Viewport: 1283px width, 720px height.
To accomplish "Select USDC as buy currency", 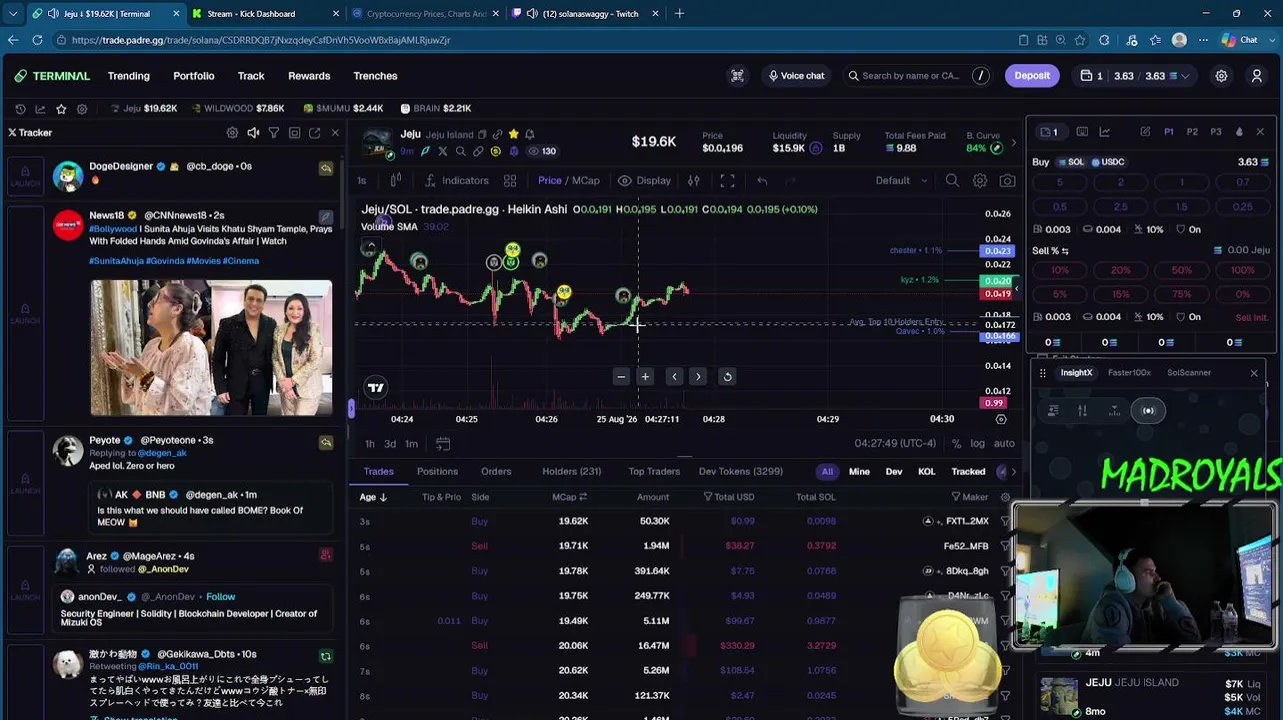I will (x=1108, y=162).
